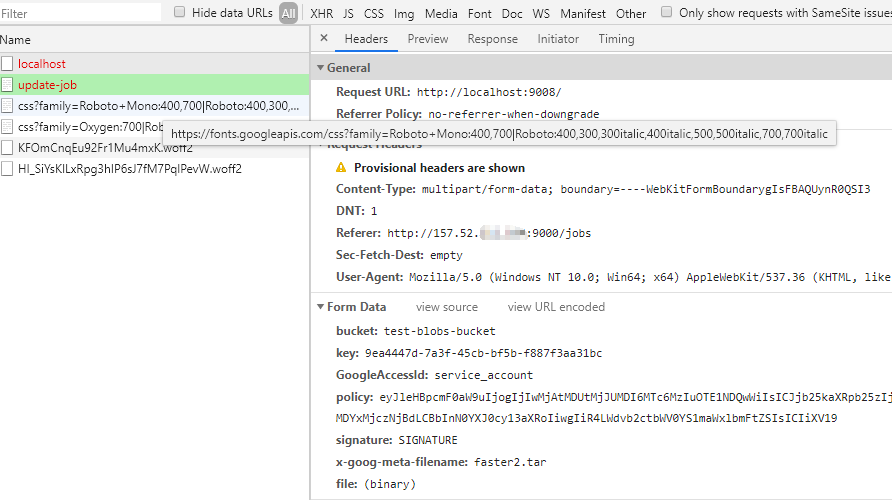Click view URL encoded link
892x500 pixels.
tap(556, 307)
